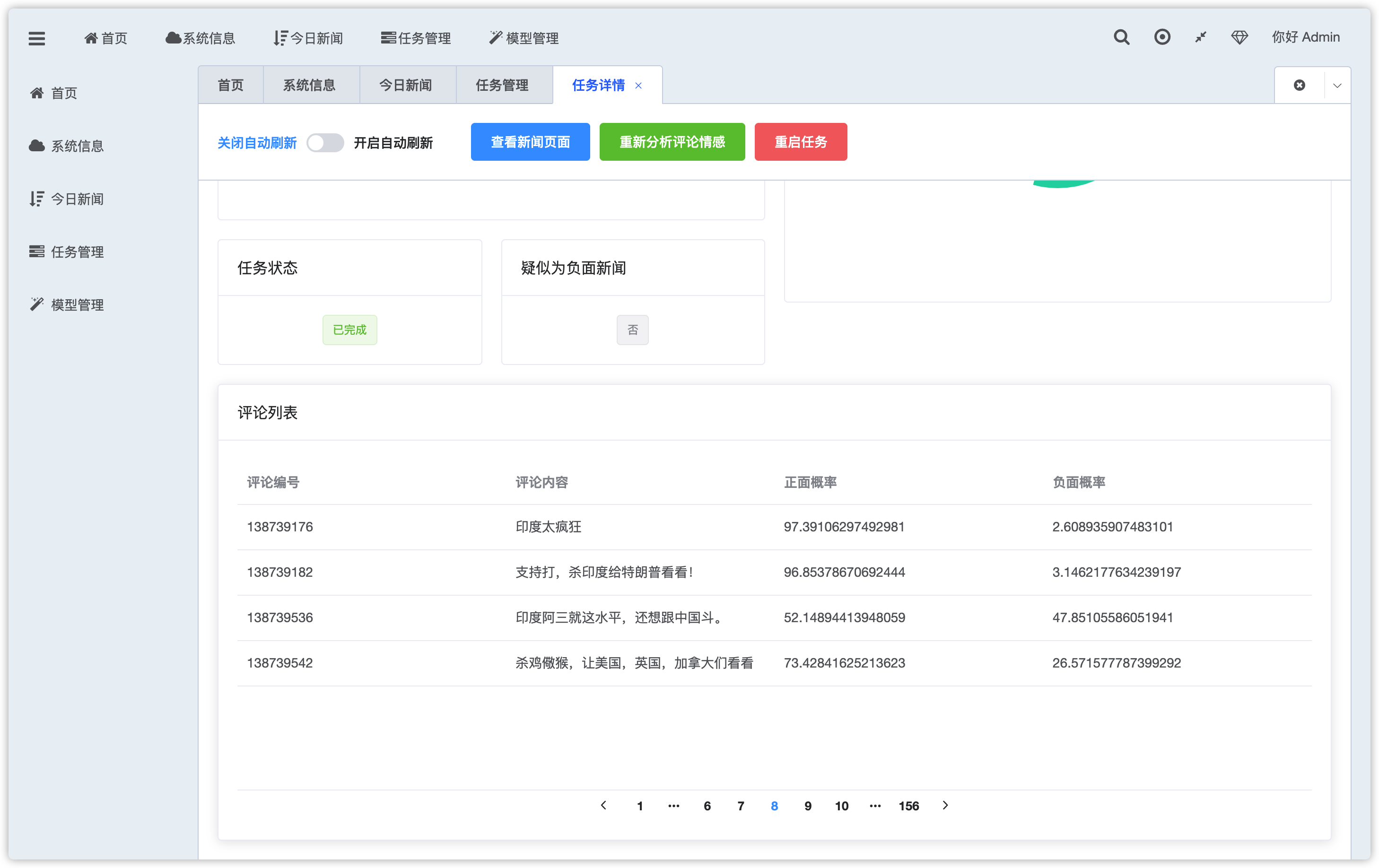Screen dimensions: 1379x868
Task: Close the 任务详情 tab with x icon
Action: (x=638, y=86)
